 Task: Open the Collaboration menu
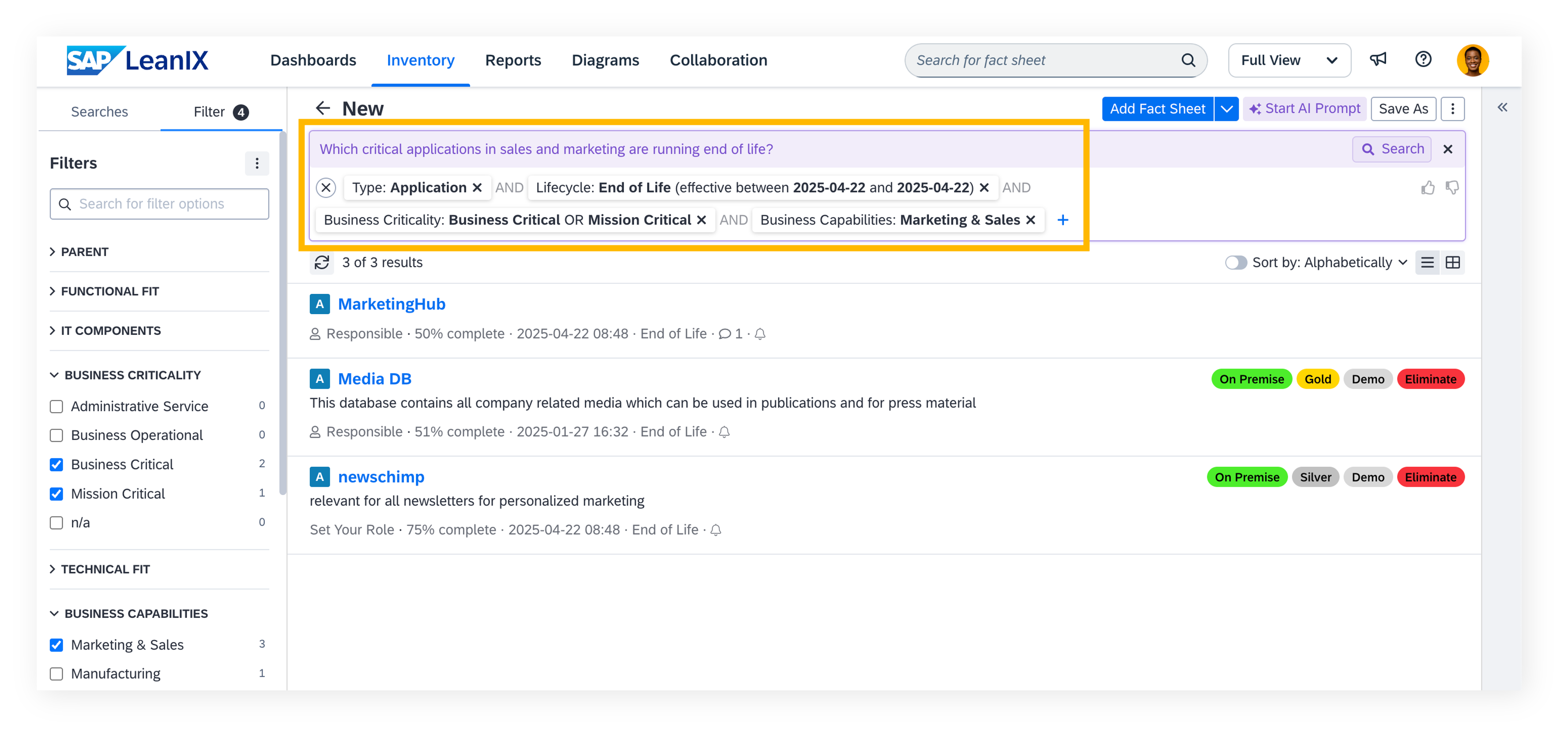coord(718,60)
